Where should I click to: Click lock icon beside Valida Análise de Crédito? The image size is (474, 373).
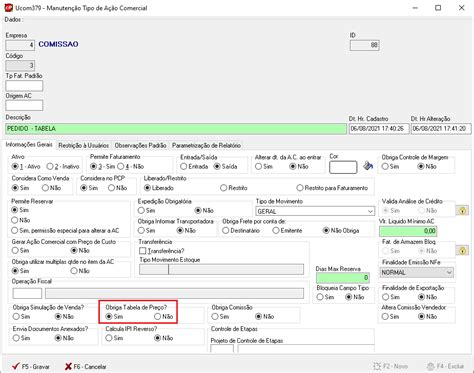(x=462, y=211)
